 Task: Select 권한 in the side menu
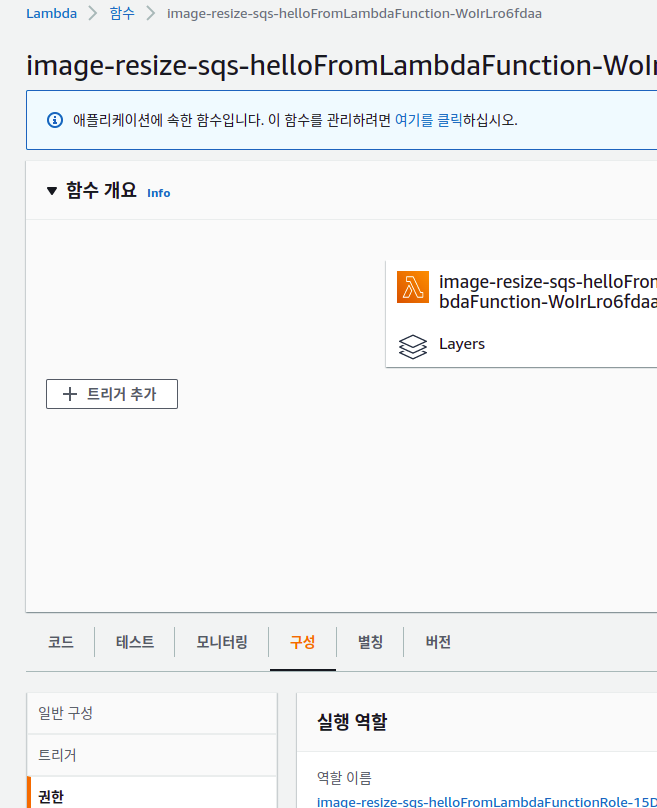(x=152, y=794)
